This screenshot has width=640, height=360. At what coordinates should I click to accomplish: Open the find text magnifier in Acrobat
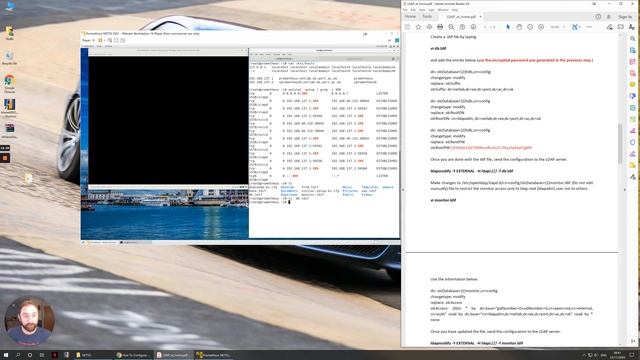[x=451, y=27]
